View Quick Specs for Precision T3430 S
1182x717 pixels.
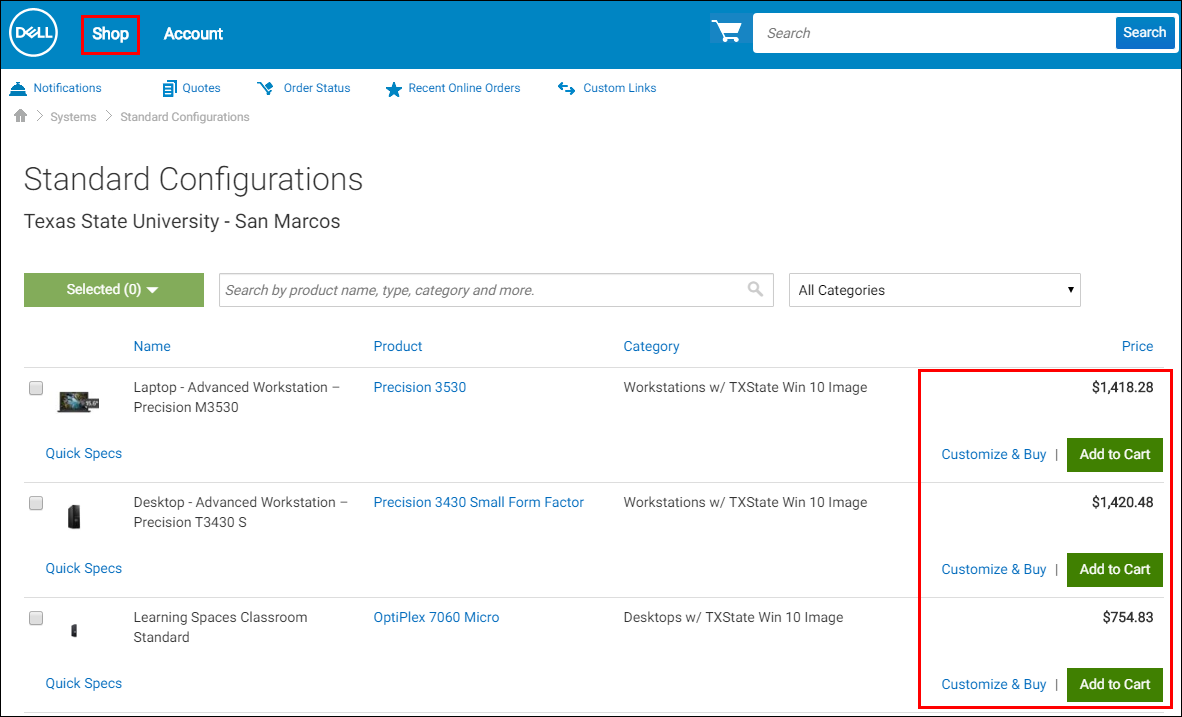pos(84,568)
